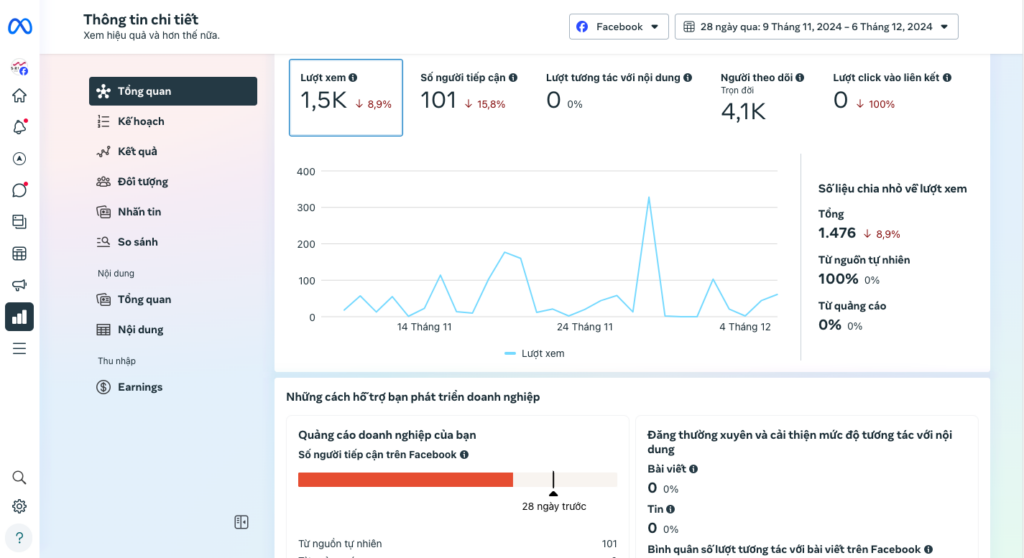Open the Meta logo home icon
Image resolution: width=1024 pixels, height=558 pixels.
20,26
